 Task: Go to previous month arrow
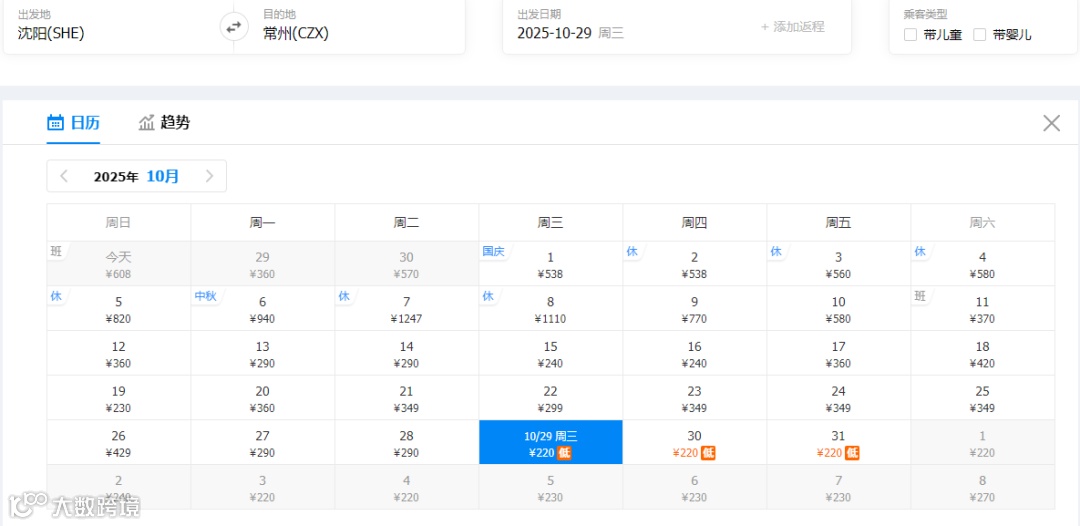tap(64, 176)
